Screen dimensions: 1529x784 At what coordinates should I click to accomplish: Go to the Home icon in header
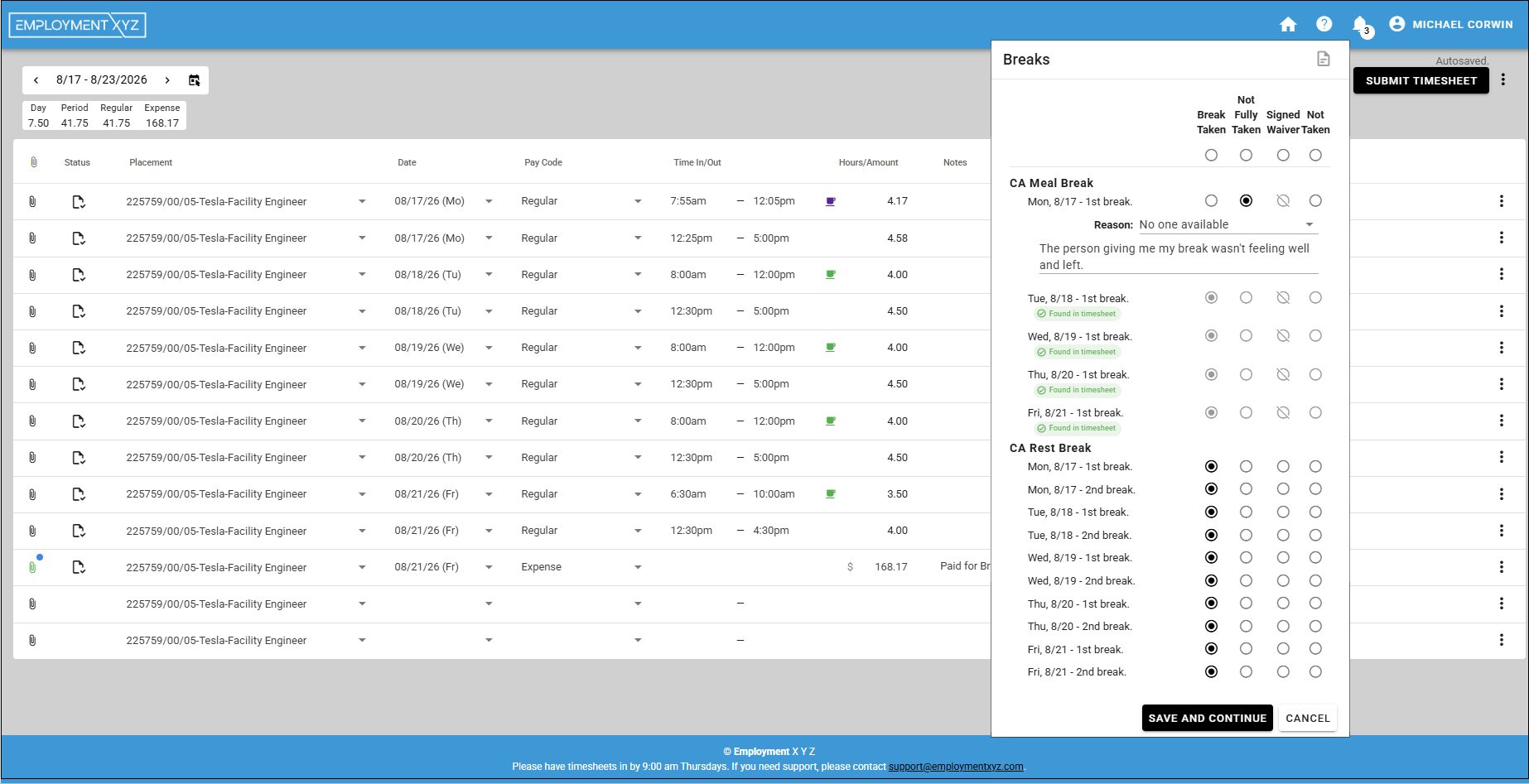pyautogui.click(x=1288, y=24)
